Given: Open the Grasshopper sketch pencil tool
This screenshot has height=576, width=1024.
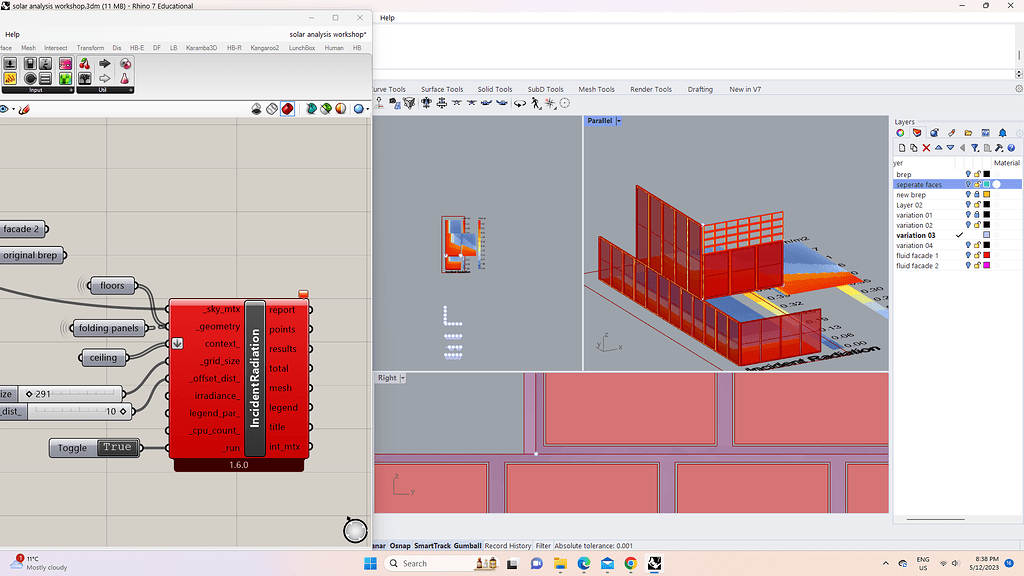Looking at the screenshot, I should (x=24, y=109).
